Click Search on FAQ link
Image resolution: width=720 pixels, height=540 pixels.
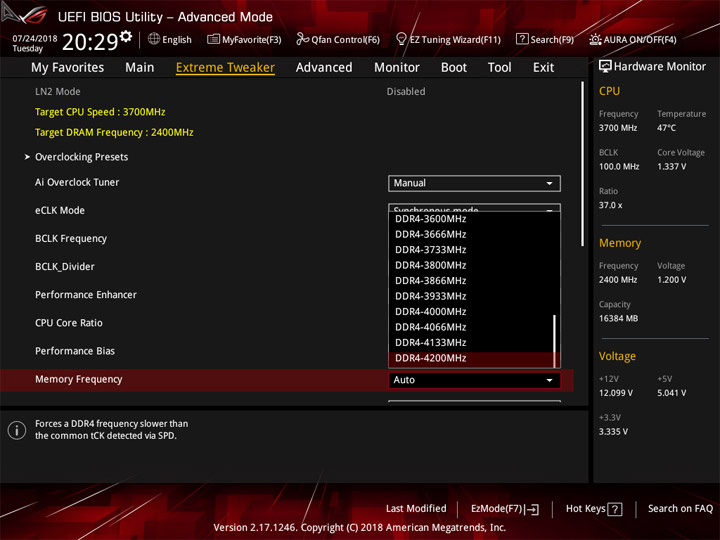[681, 509]
